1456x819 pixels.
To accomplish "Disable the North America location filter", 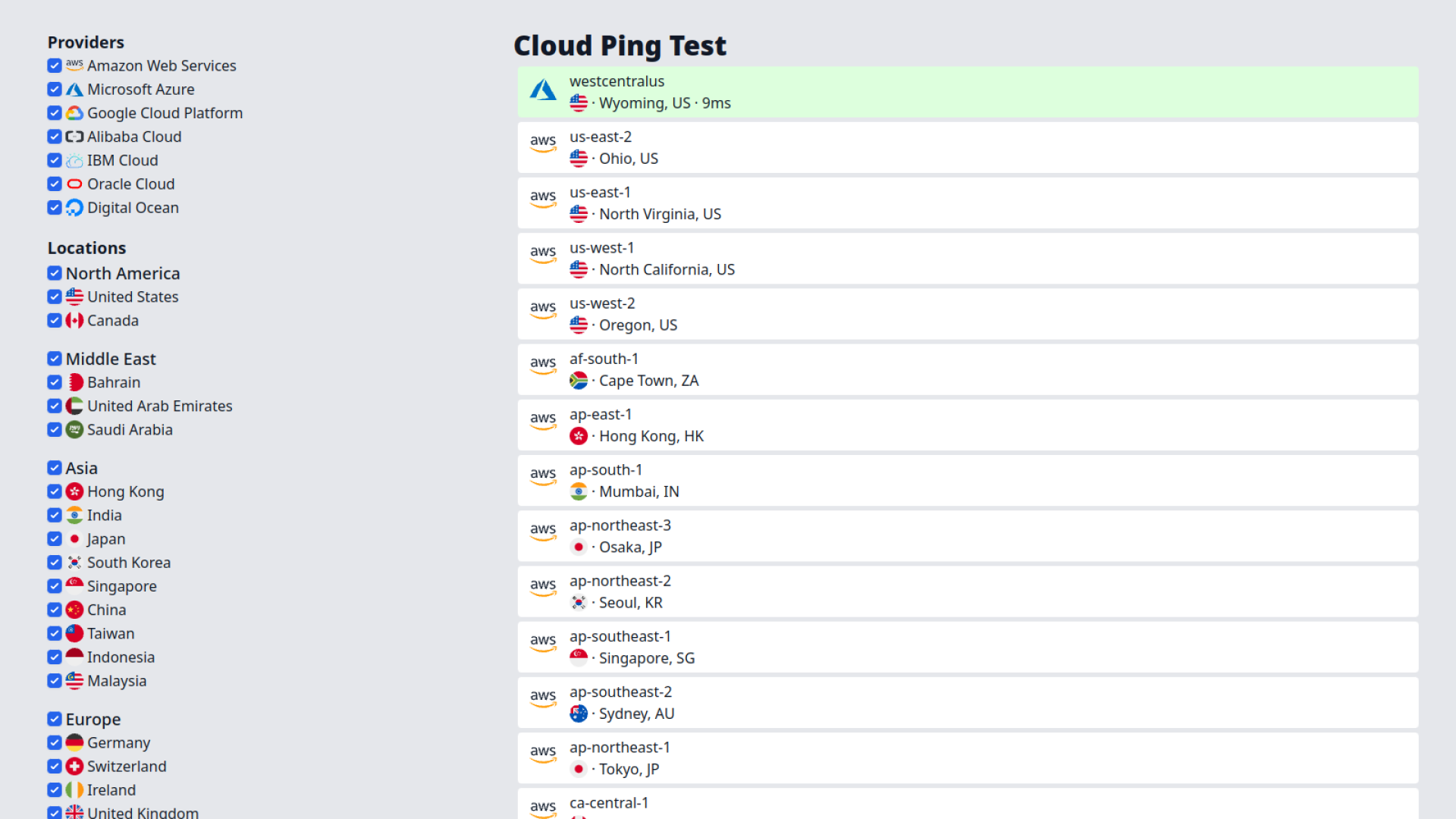I will (x=54, y=273).
